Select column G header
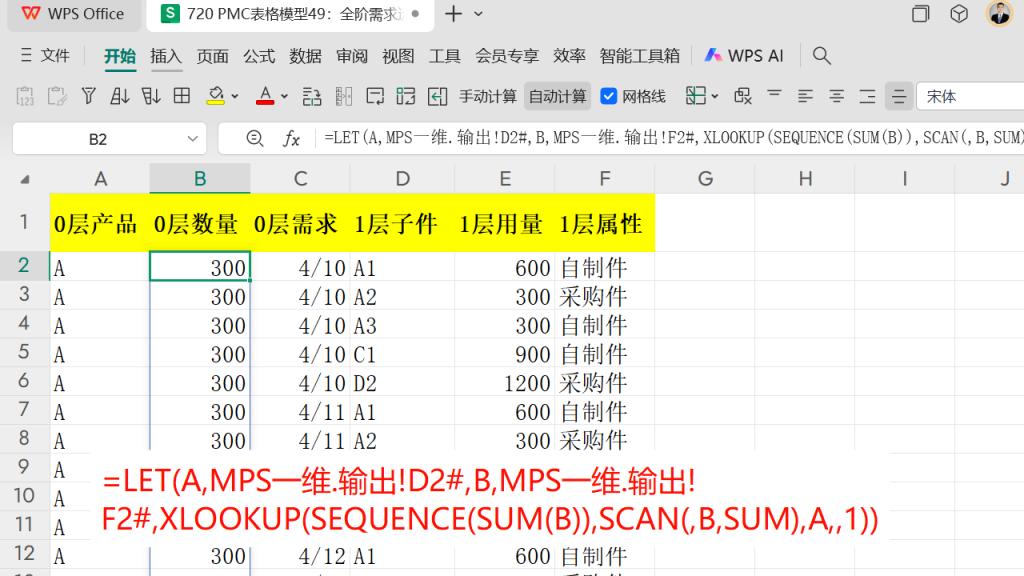This screenshot has height=576, width=1024. [x=705, y=178]
